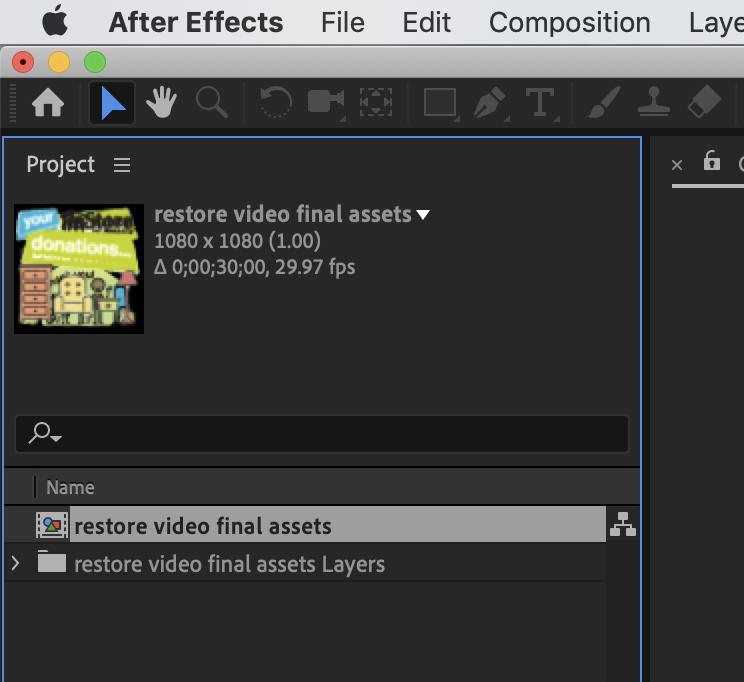Select the Brush tool

(x=604, y=102)
